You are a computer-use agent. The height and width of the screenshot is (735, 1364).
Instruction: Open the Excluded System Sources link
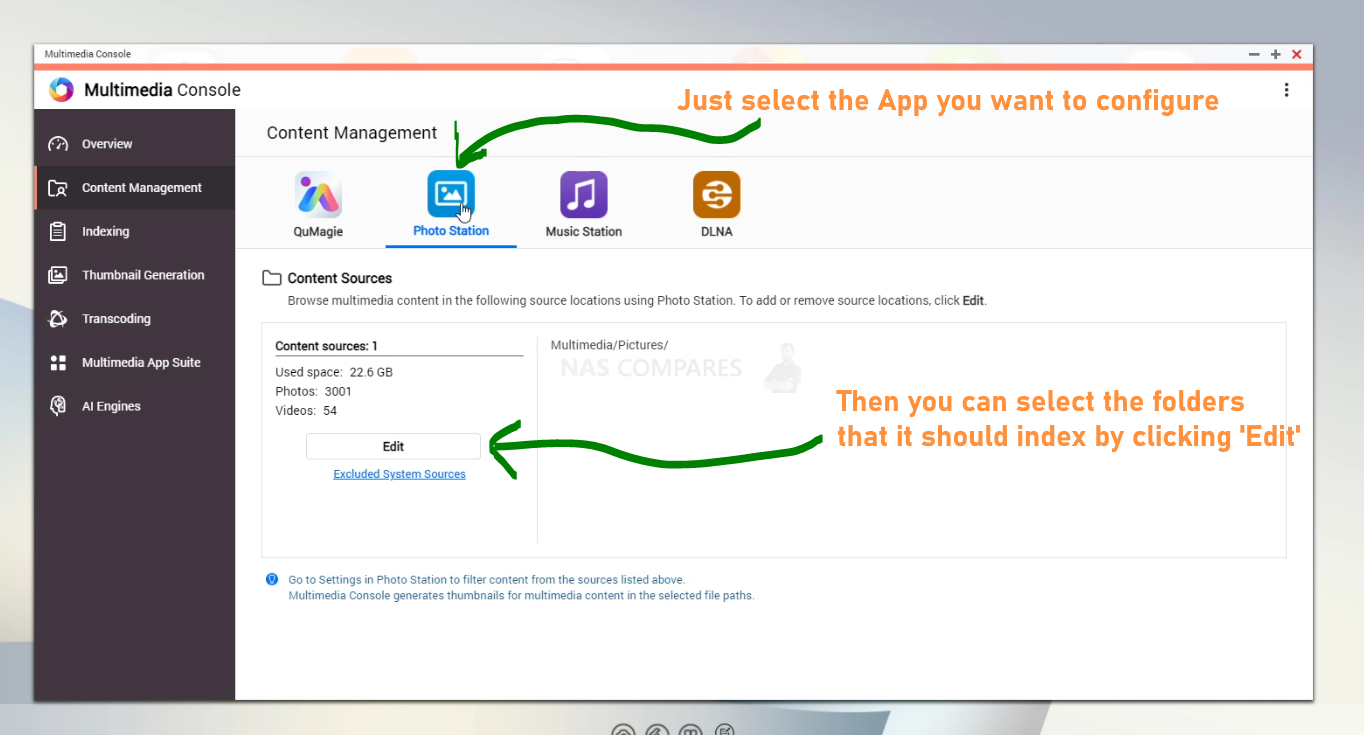coord(399,474)
